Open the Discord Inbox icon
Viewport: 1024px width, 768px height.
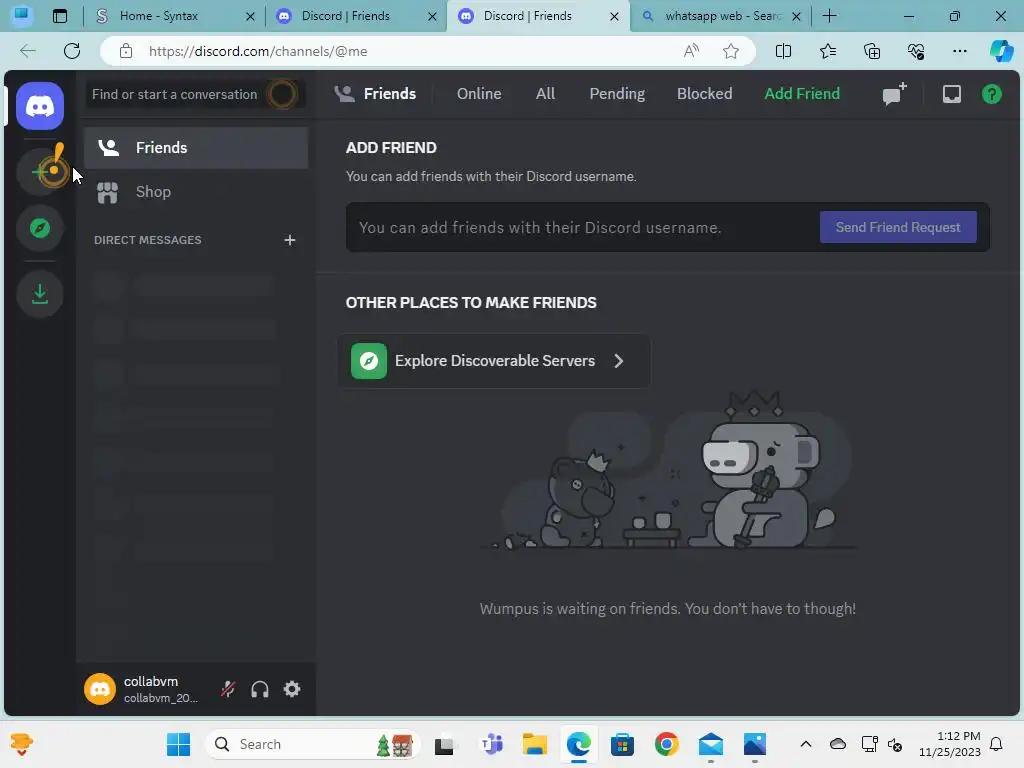point(952,94)
